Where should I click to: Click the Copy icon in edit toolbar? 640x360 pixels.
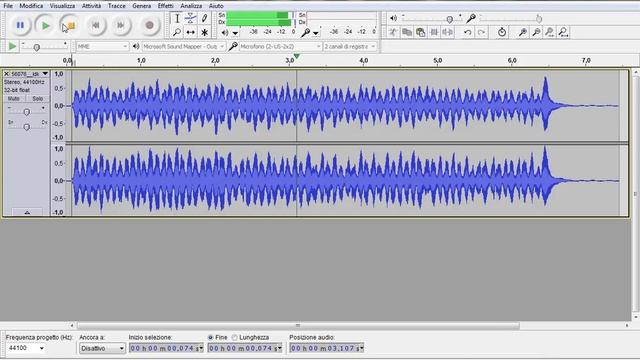[x=407, y=32]
